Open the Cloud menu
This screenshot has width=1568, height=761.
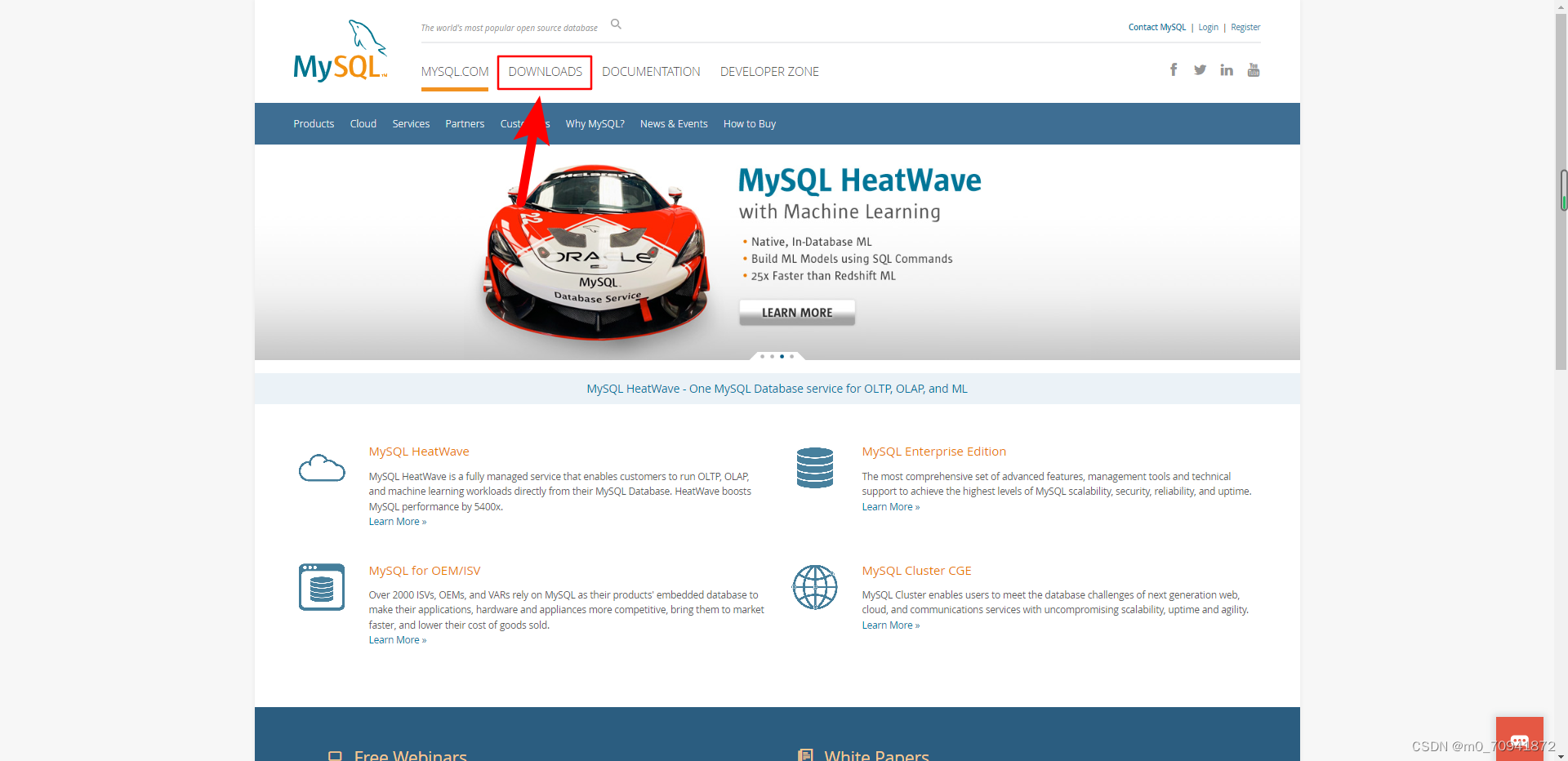click(363, 124)
